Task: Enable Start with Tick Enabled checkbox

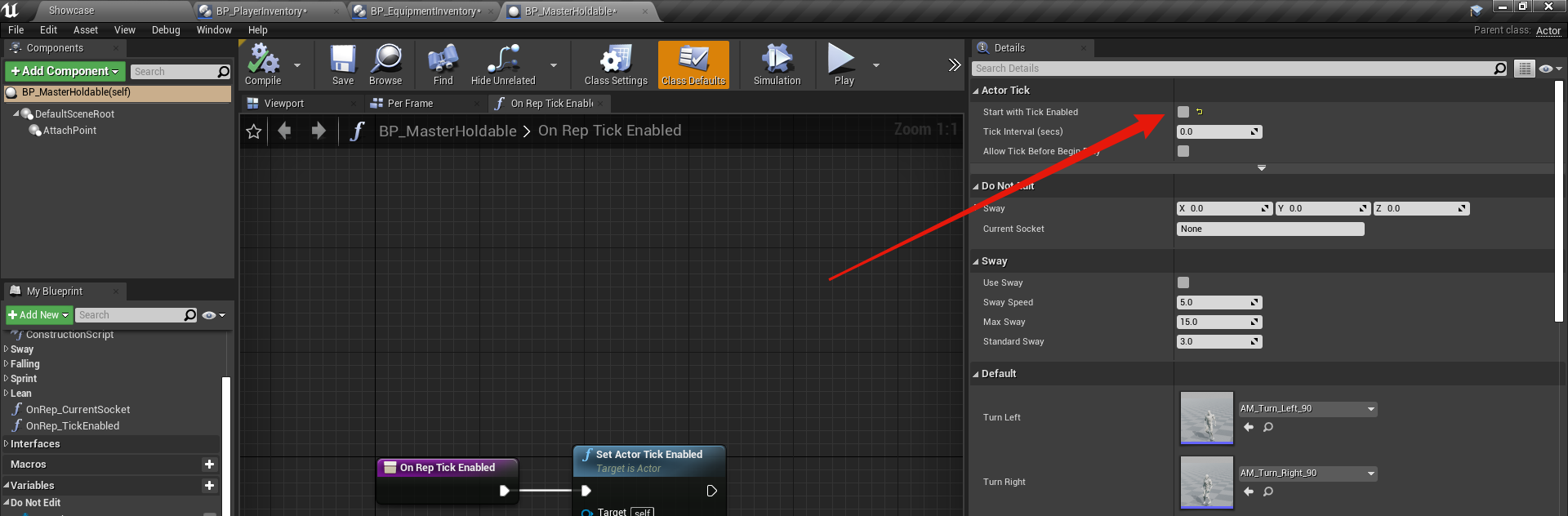Action: 1183,112
